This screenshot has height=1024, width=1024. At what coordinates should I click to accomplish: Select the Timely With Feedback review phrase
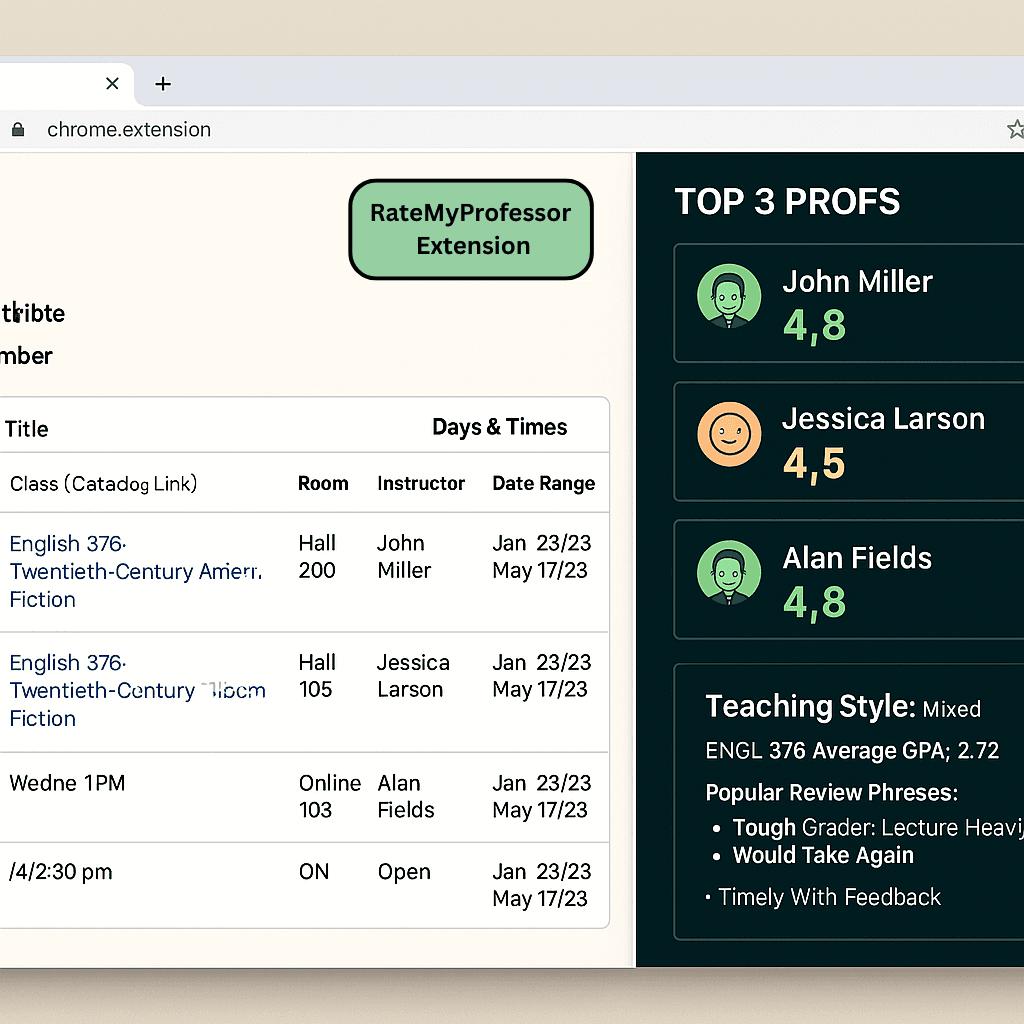coord(829,897)
